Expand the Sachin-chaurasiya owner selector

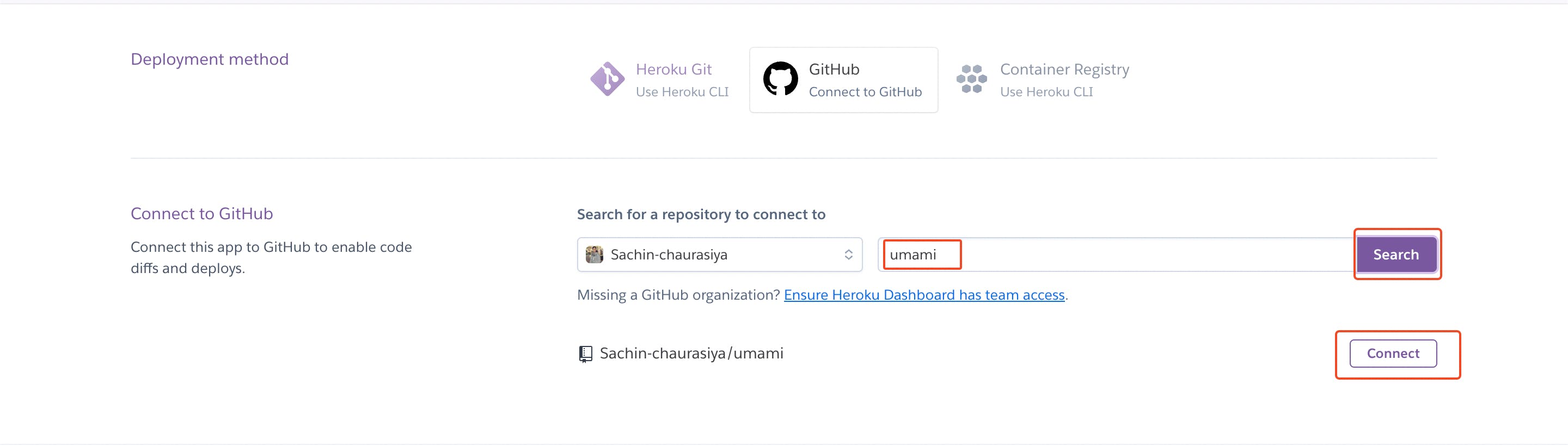(718, 255)
